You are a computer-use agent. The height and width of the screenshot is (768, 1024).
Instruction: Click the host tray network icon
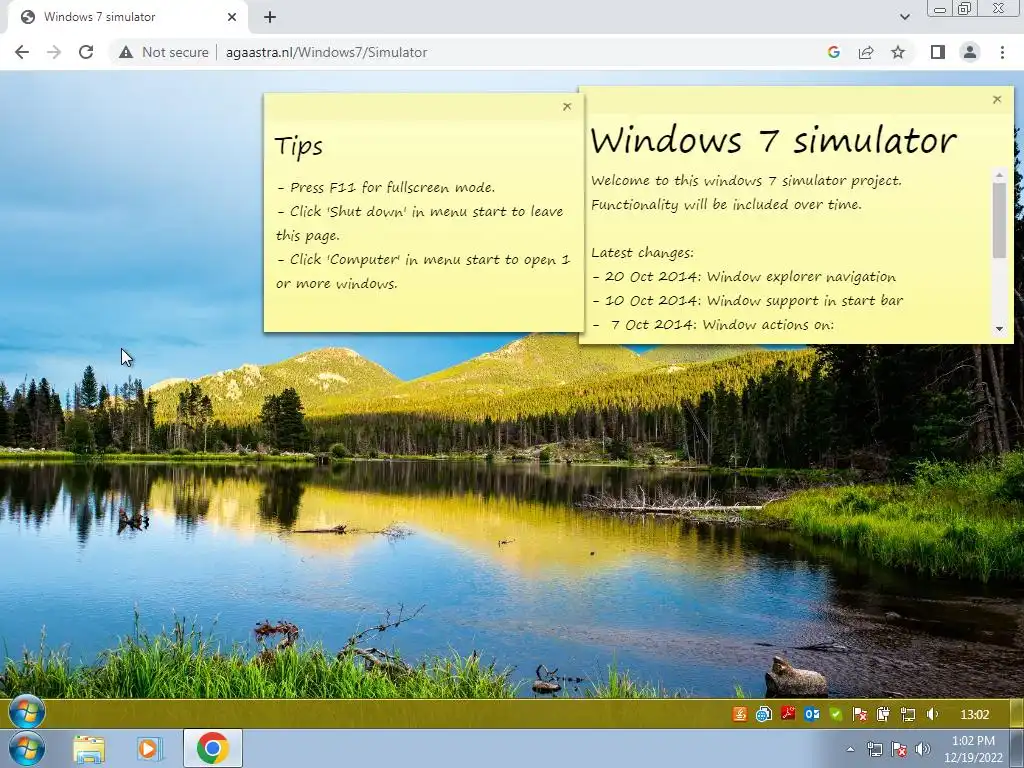(874, 749)
